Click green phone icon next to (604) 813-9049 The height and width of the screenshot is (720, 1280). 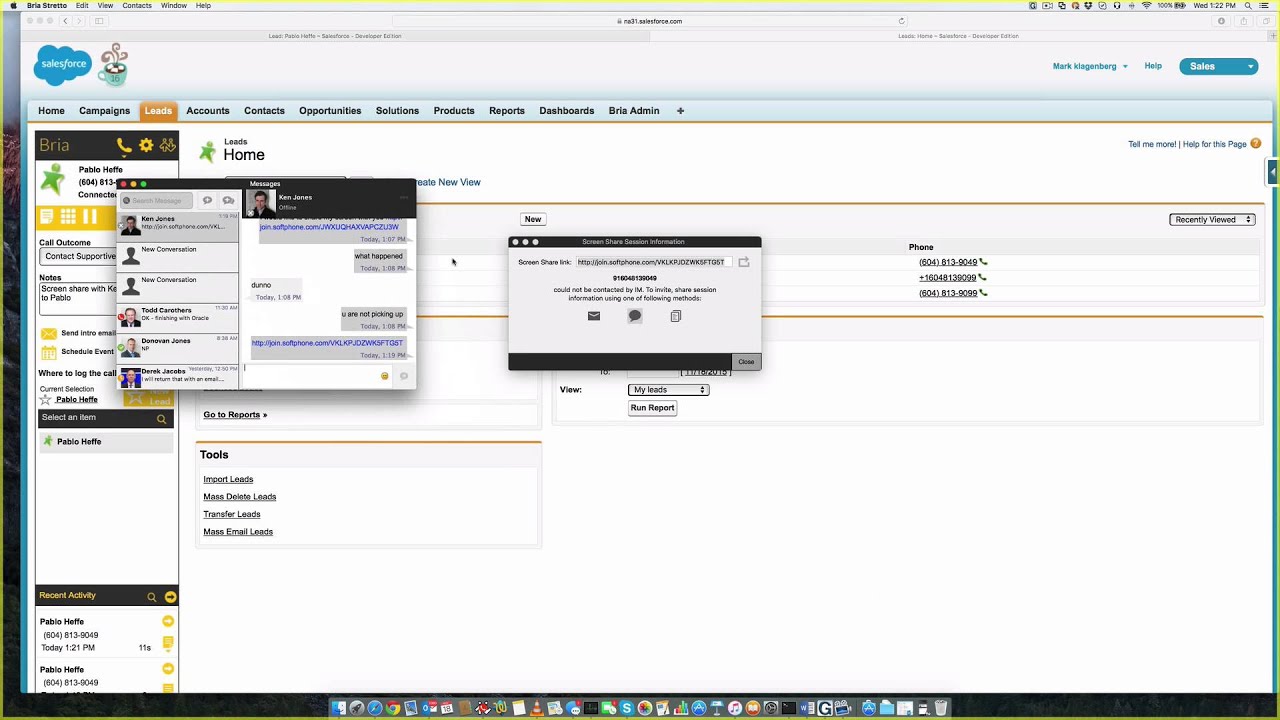point(984,262)
